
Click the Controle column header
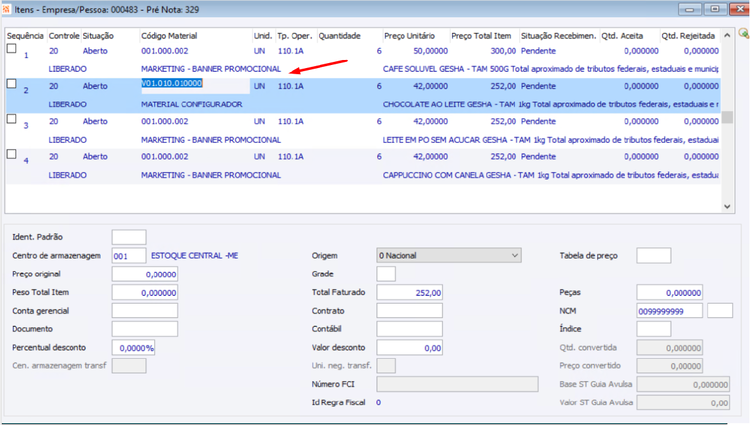point(64,36)
